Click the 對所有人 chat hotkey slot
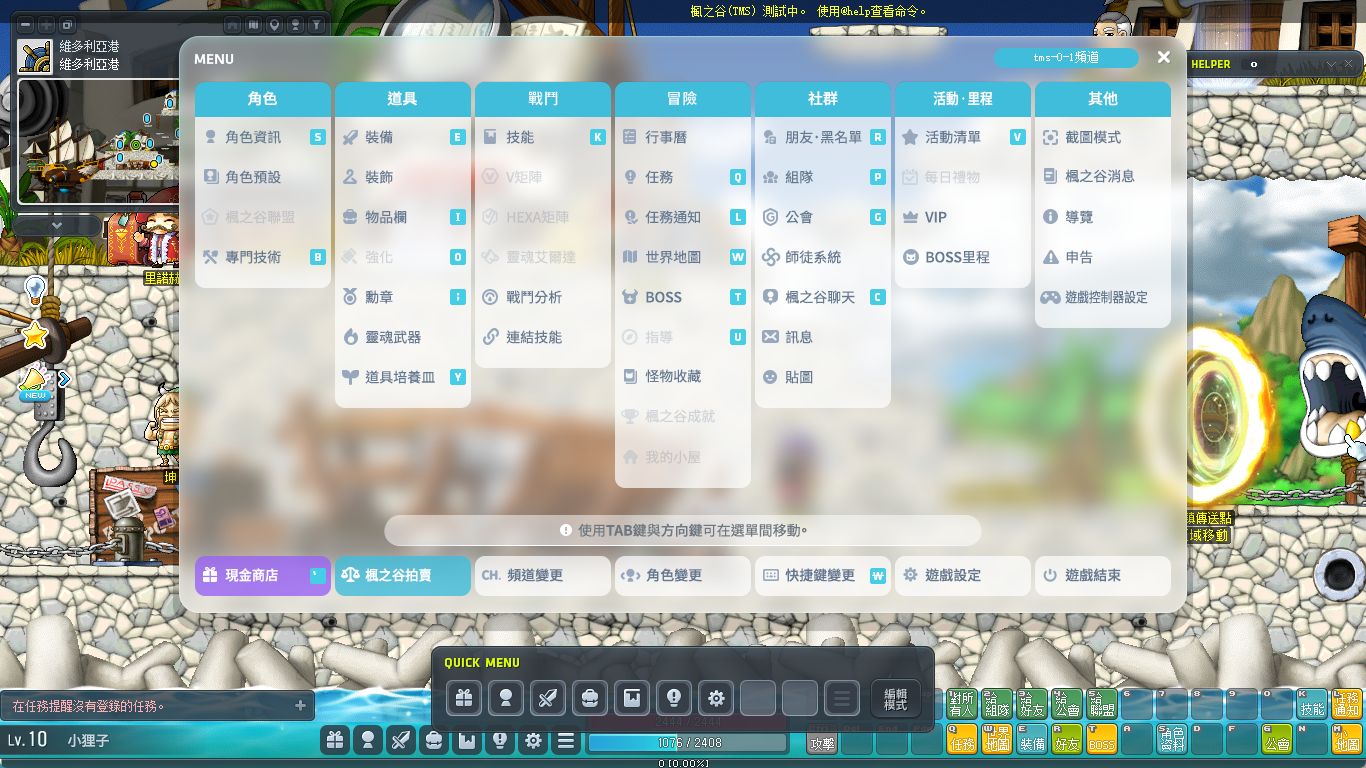The width and height of the screenshot is (1366, 768). (x=963, y=705)
